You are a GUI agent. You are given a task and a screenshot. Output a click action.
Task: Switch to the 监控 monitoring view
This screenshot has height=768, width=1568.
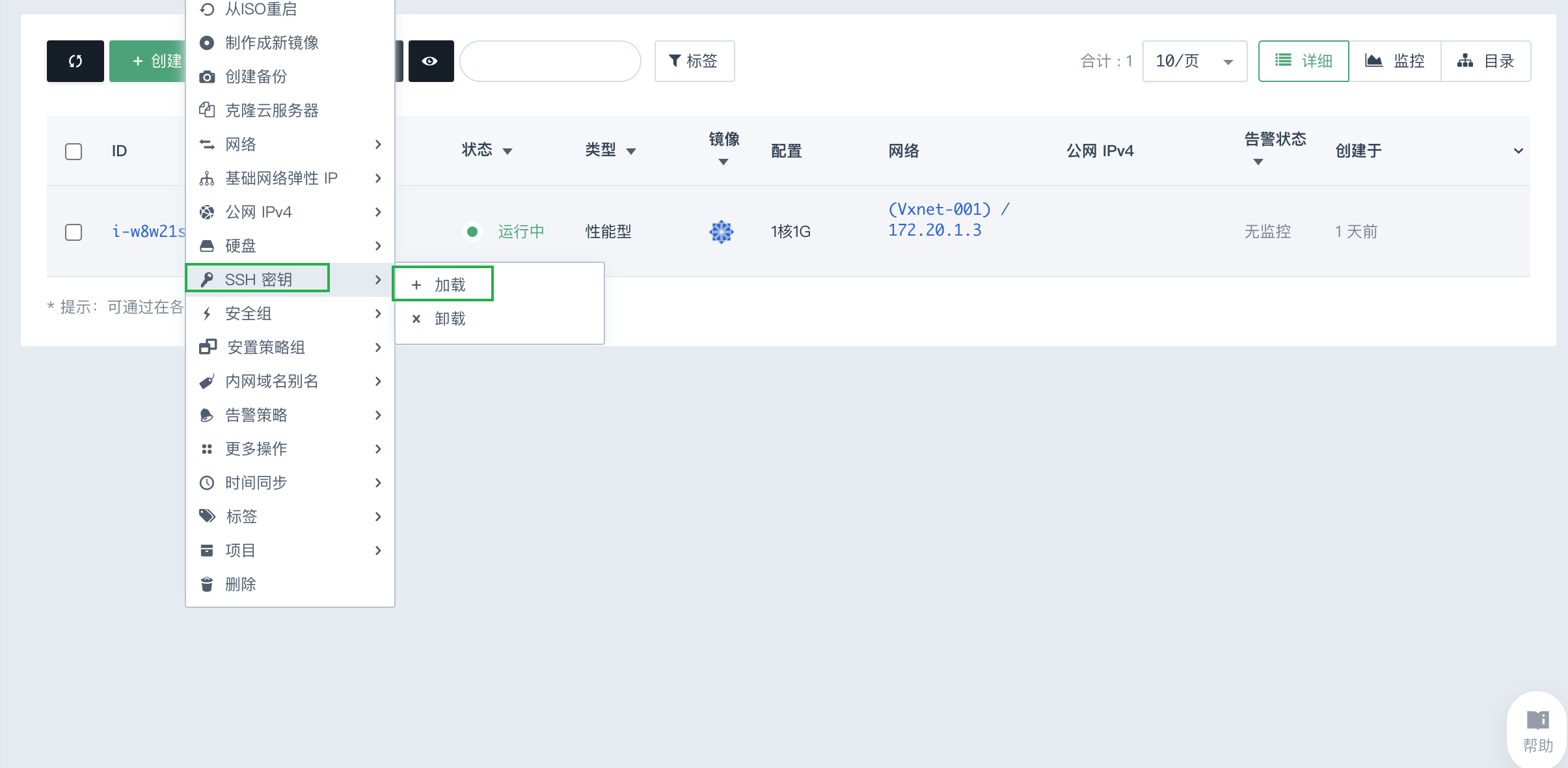click(1396, 61)
